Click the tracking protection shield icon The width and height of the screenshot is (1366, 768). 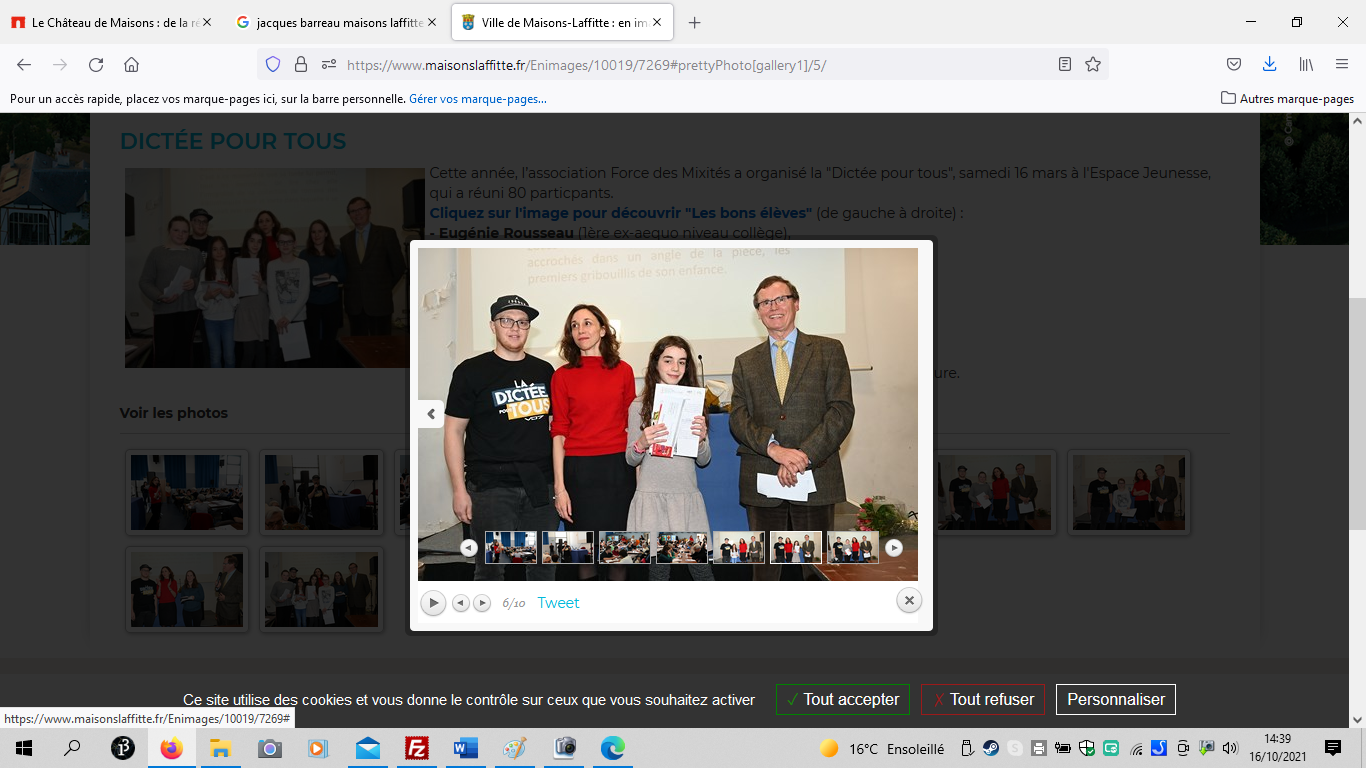pos(273,64)
